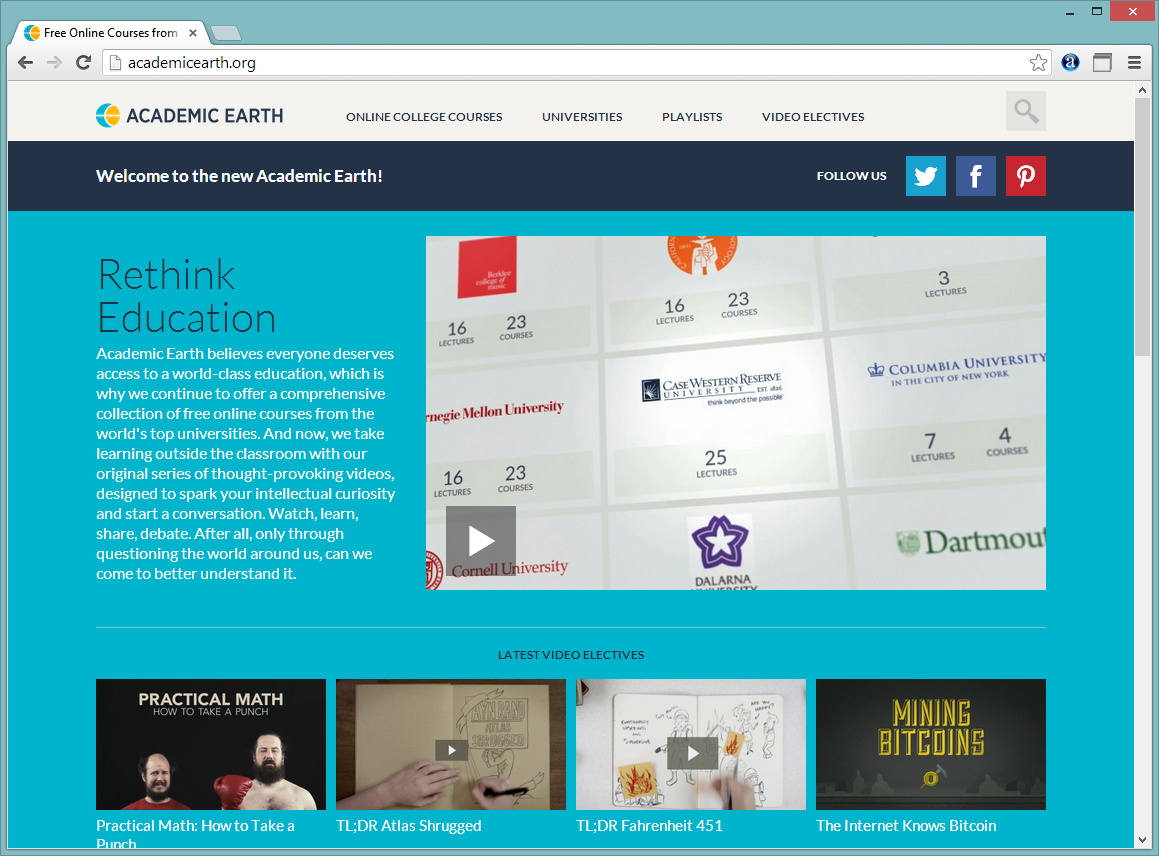Image resolution: width=1159 pixels, height=856 pixels.
Task: Open the Facebook follow icon
Action: 976,176
